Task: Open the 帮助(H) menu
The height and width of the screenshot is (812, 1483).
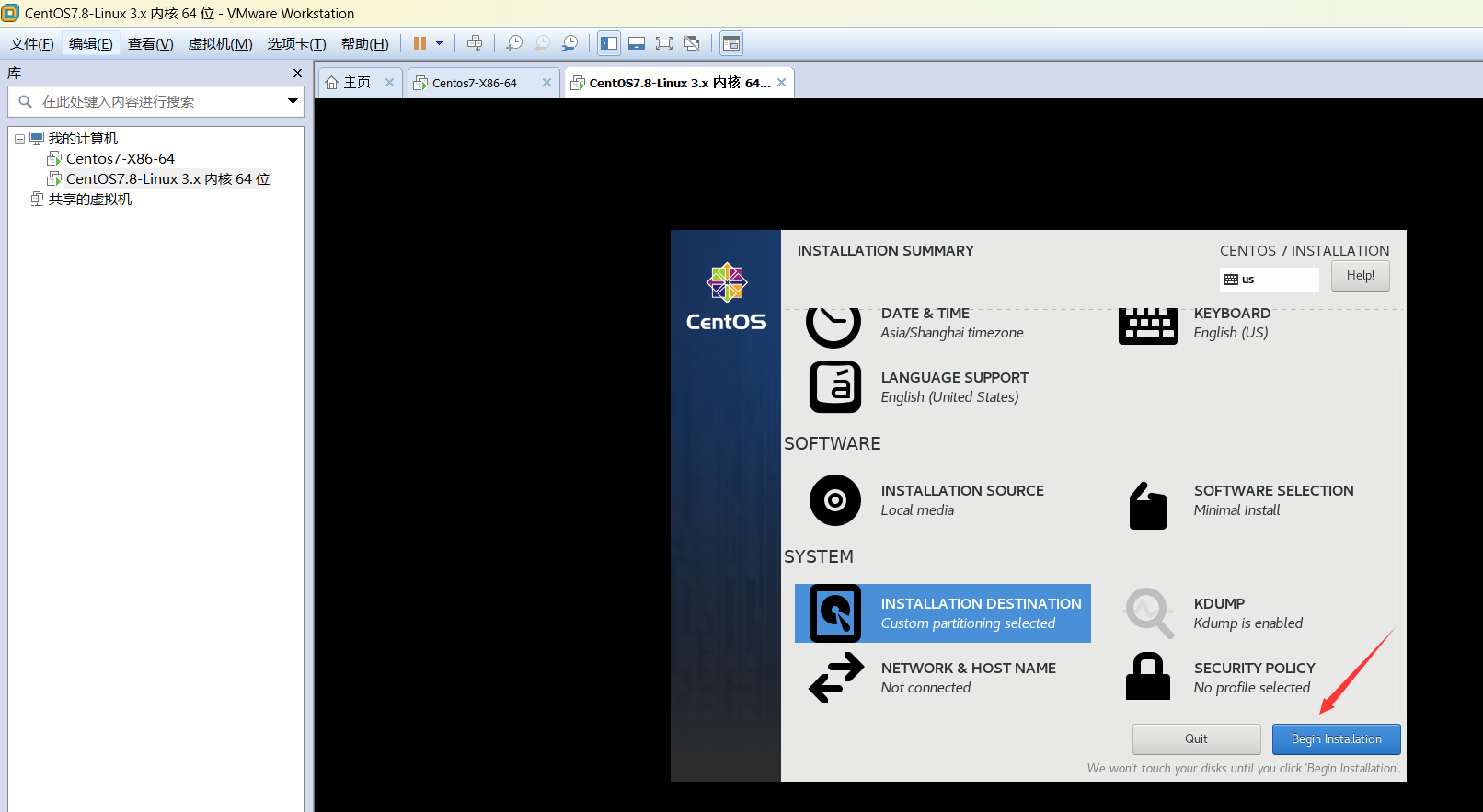Action: click(365, 44)
